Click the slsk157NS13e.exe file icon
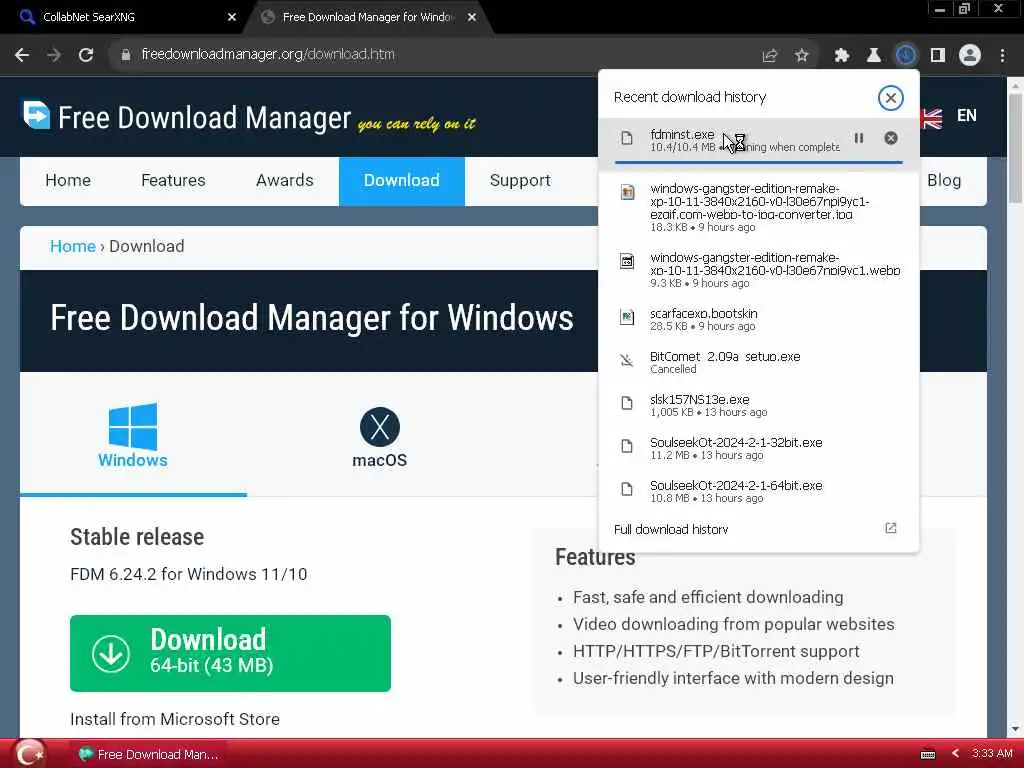1024x768 pixels. [x=627, y=404]
